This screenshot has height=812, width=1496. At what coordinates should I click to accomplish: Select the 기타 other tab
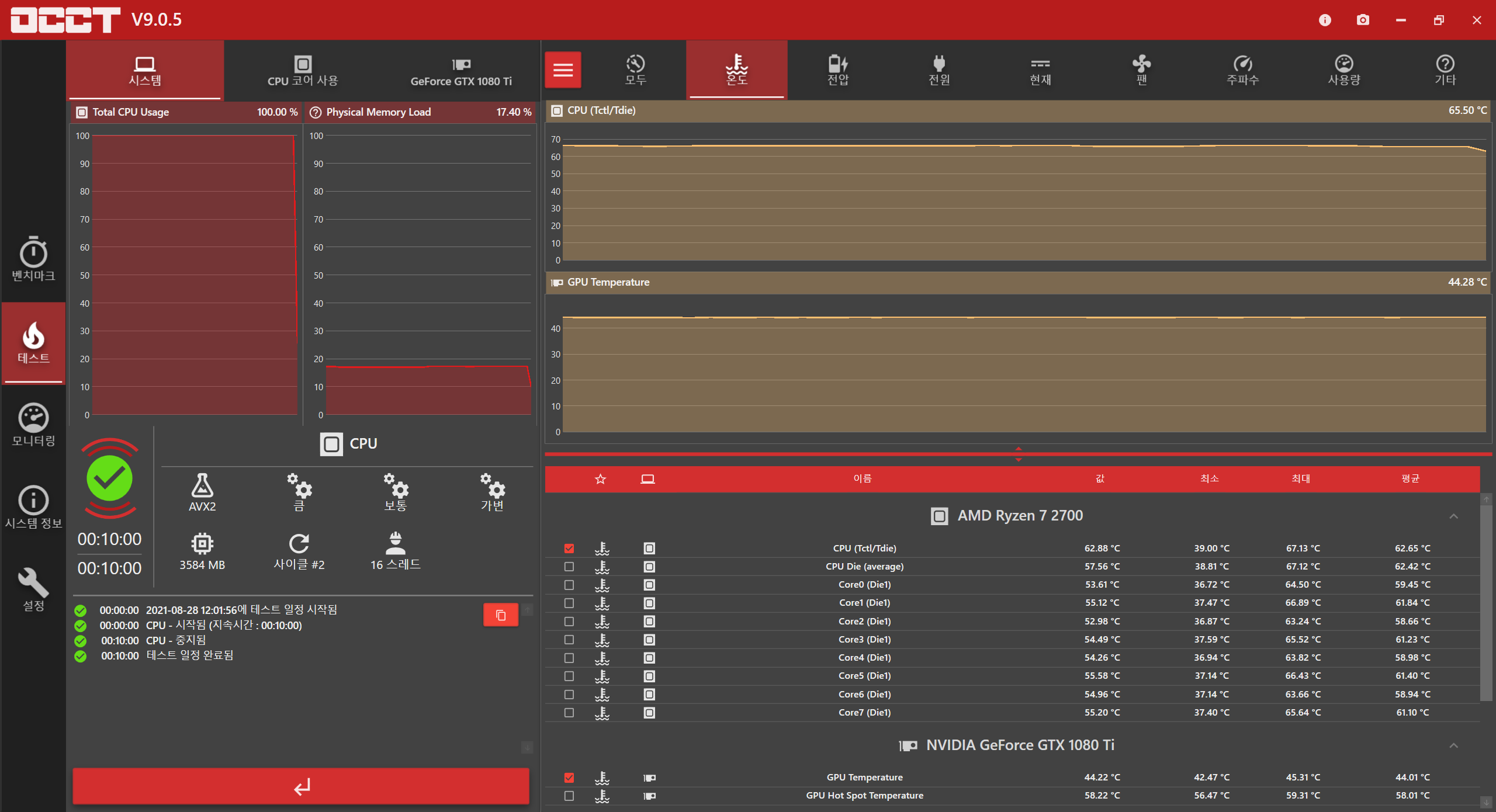[1445, 70]
